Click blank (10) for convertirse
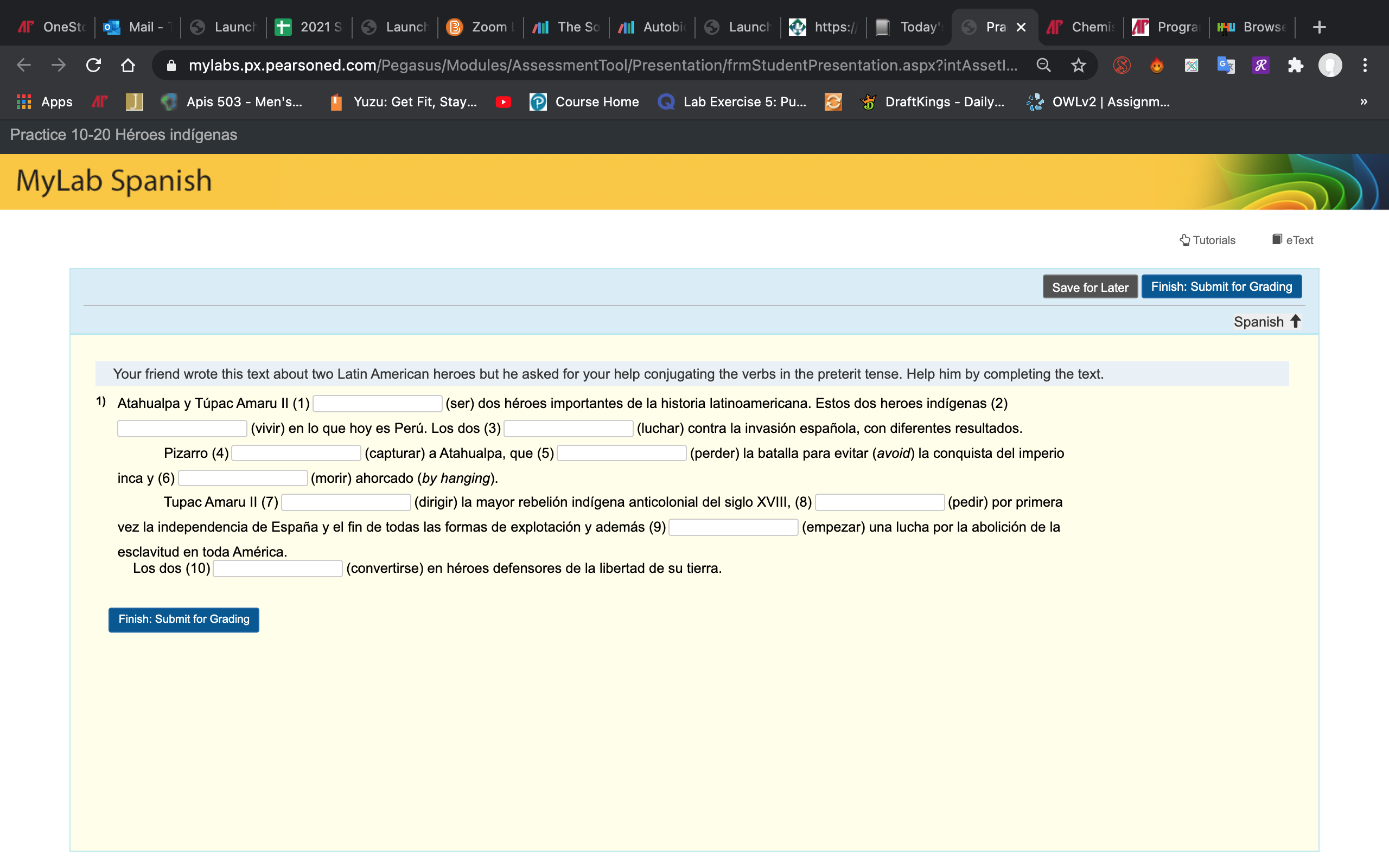This screenshot has width=1389, height=868. 277,569
